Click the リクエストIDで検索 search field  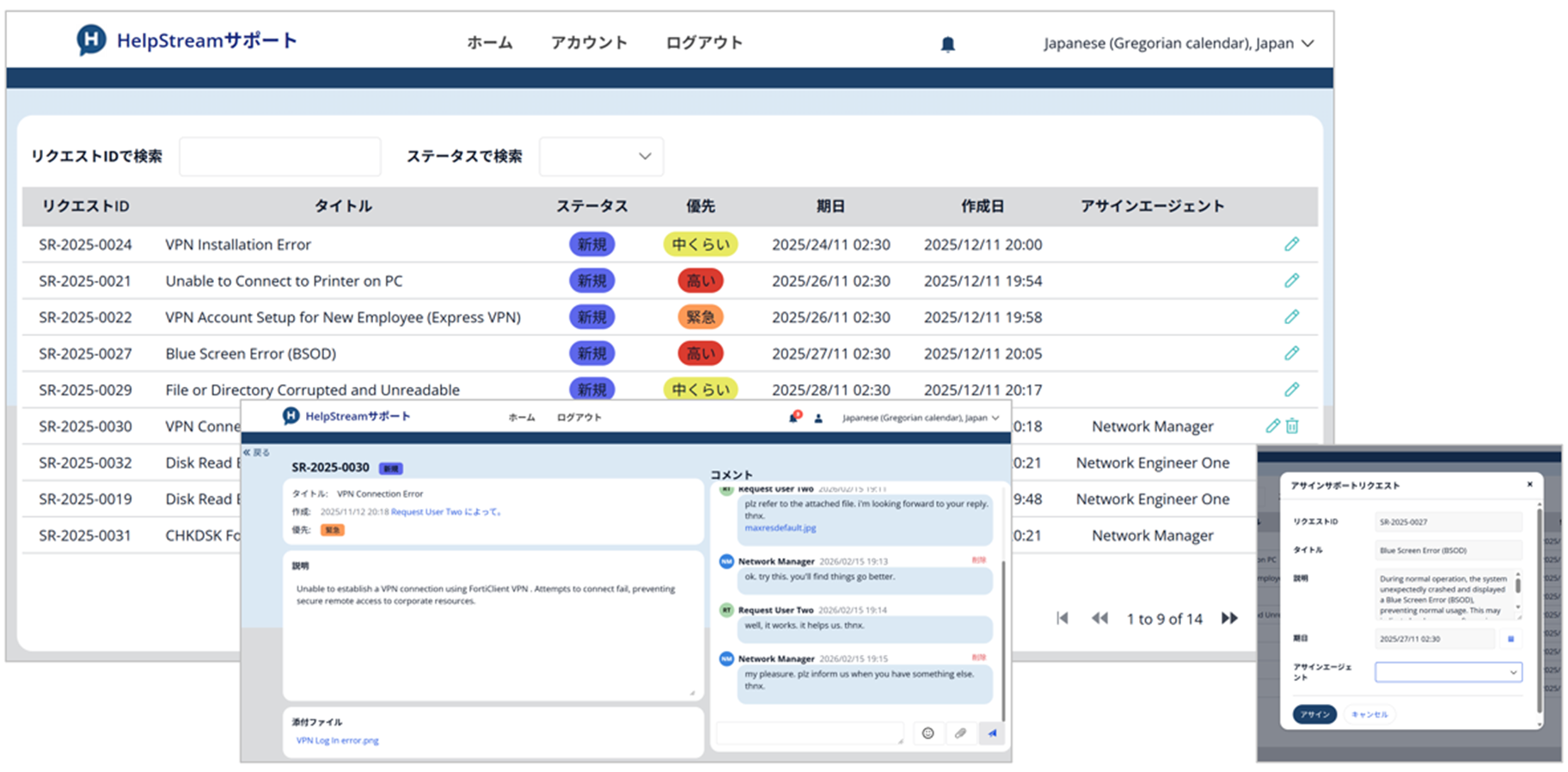[279, 156]
